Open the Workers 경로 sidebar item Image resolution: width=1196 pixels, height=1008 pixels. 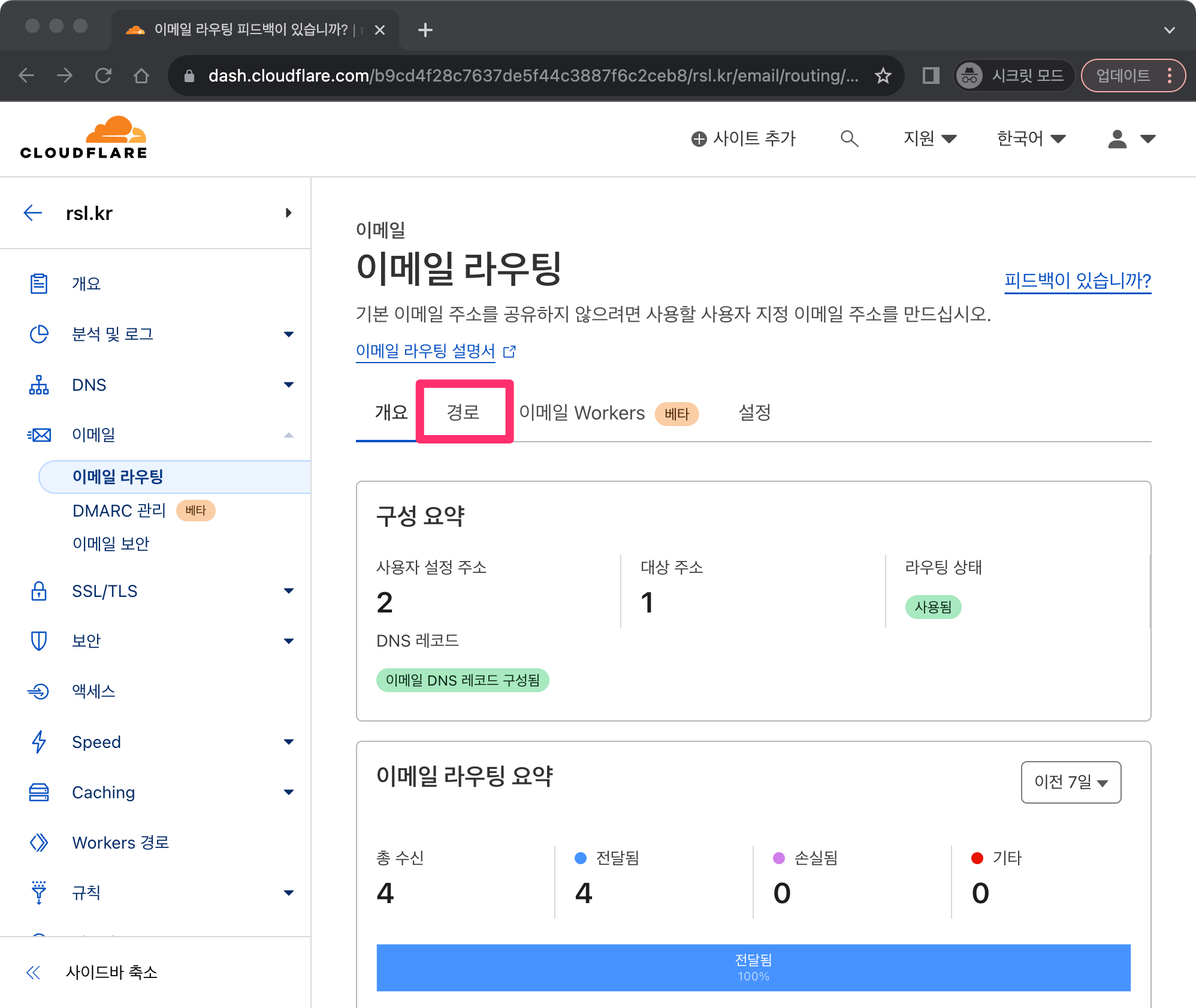(120, 843)
